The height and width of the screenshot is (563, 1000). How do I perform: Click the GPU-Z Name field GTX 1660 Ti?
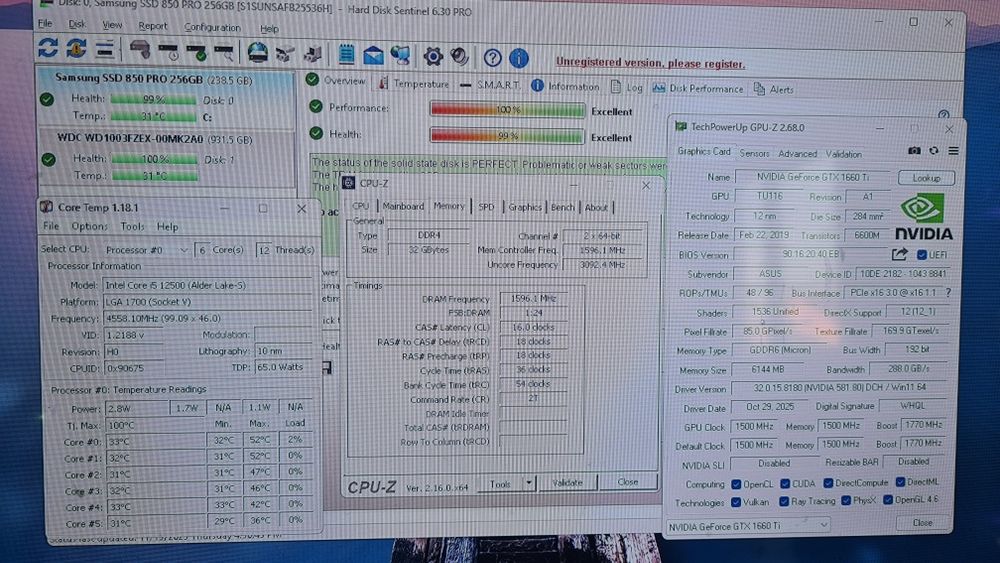tap(812, 177)
